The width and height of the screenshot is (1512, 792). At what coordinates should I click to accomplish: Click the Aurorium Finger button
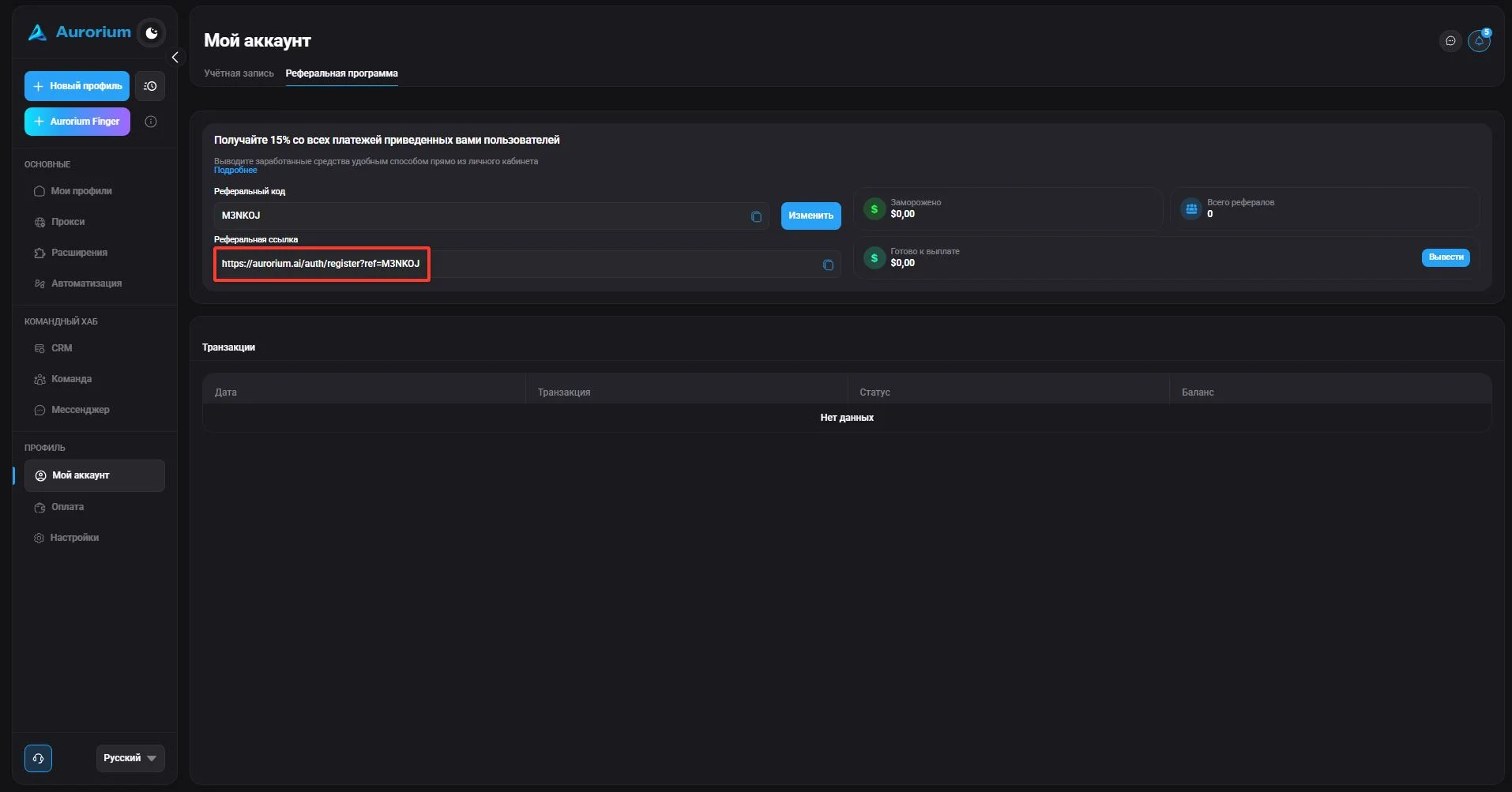pyautogui.click(x=77, y=122)
